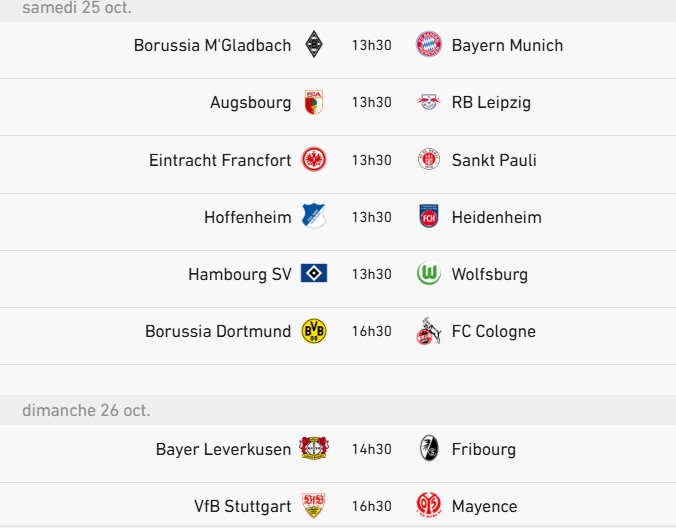Click the 13h30 Hambourg–Wolfsburg kickoff time
Screen dimensions: 676x528
(371, 274)
